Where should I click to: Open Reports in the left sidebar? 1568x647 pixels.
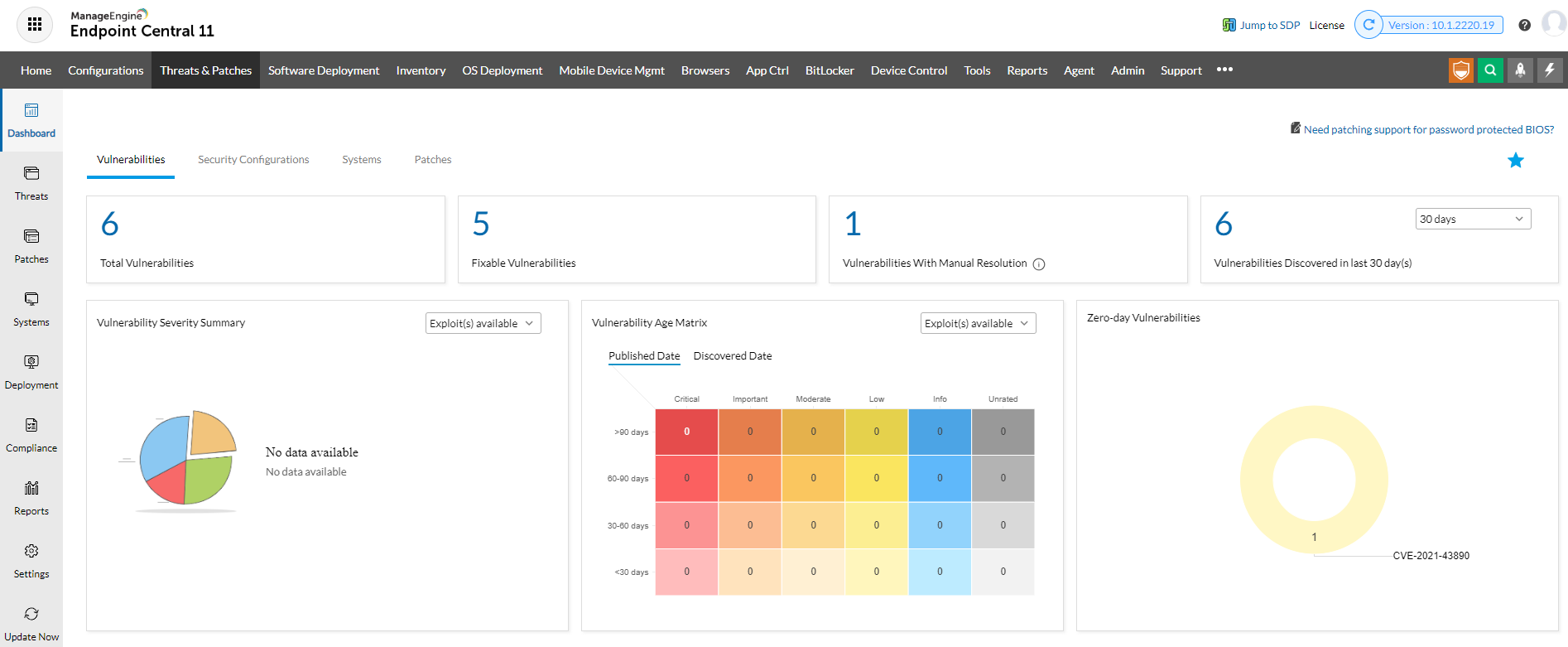tap(31, 498)
